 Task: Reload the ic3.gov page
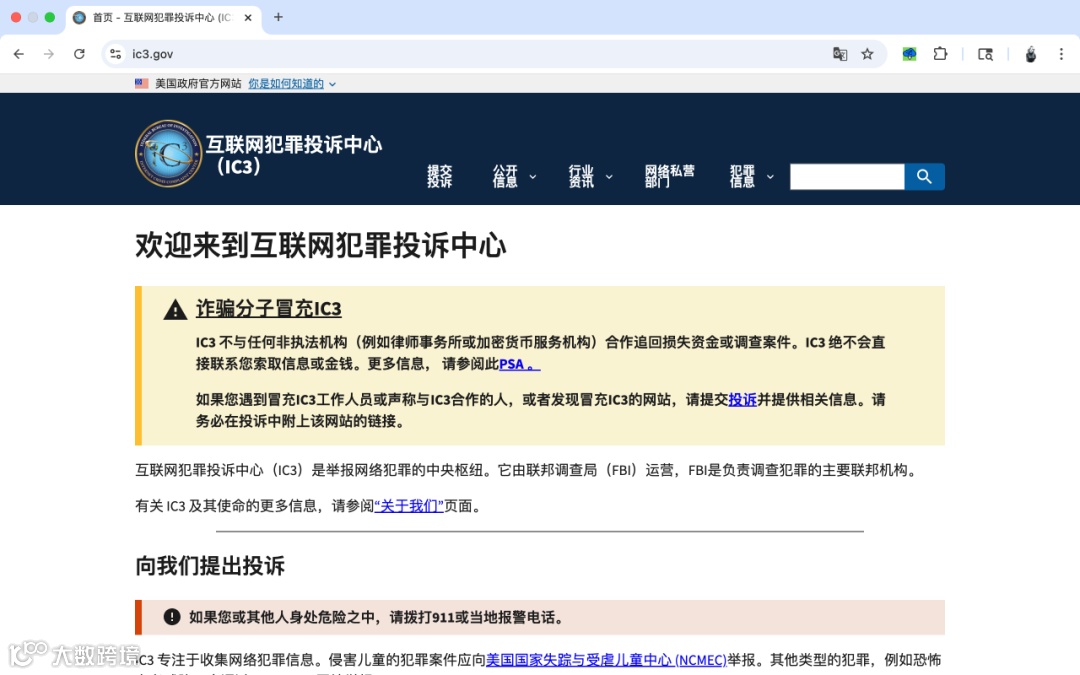[x=79, y=54]
